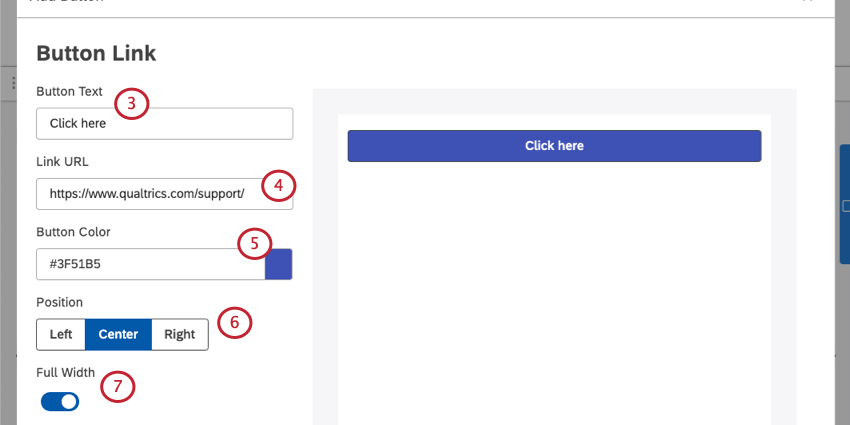Click the Full Width label
This screenshot has height=425, width=850.
point(66,372)
